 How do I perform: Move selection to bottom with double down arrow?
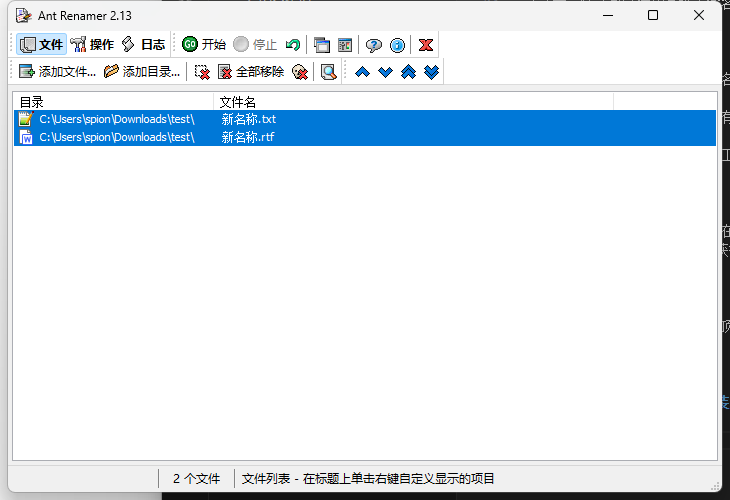point(432,72)
